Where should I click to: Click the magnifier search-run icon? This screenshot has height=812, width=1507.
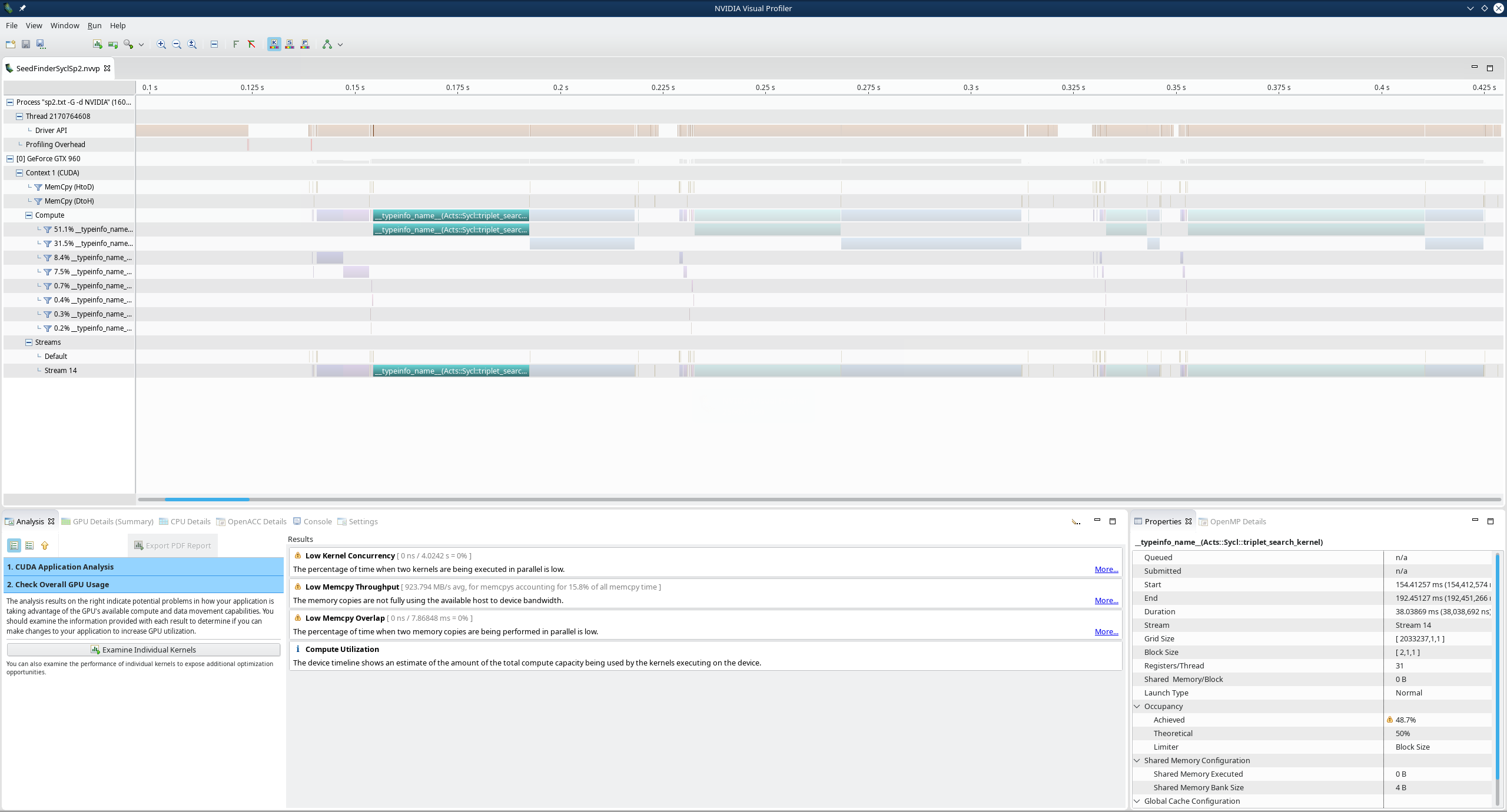tap(128, 44)
